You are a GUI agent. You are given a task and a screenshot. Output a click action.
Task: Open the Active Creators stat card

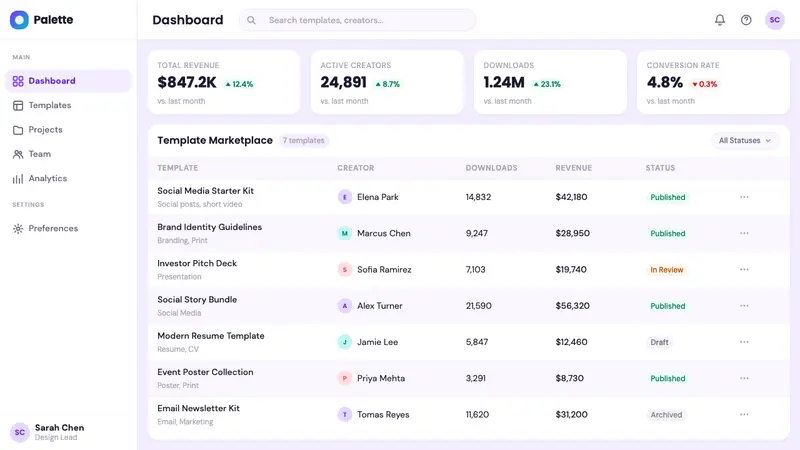(x=387, y=82)
